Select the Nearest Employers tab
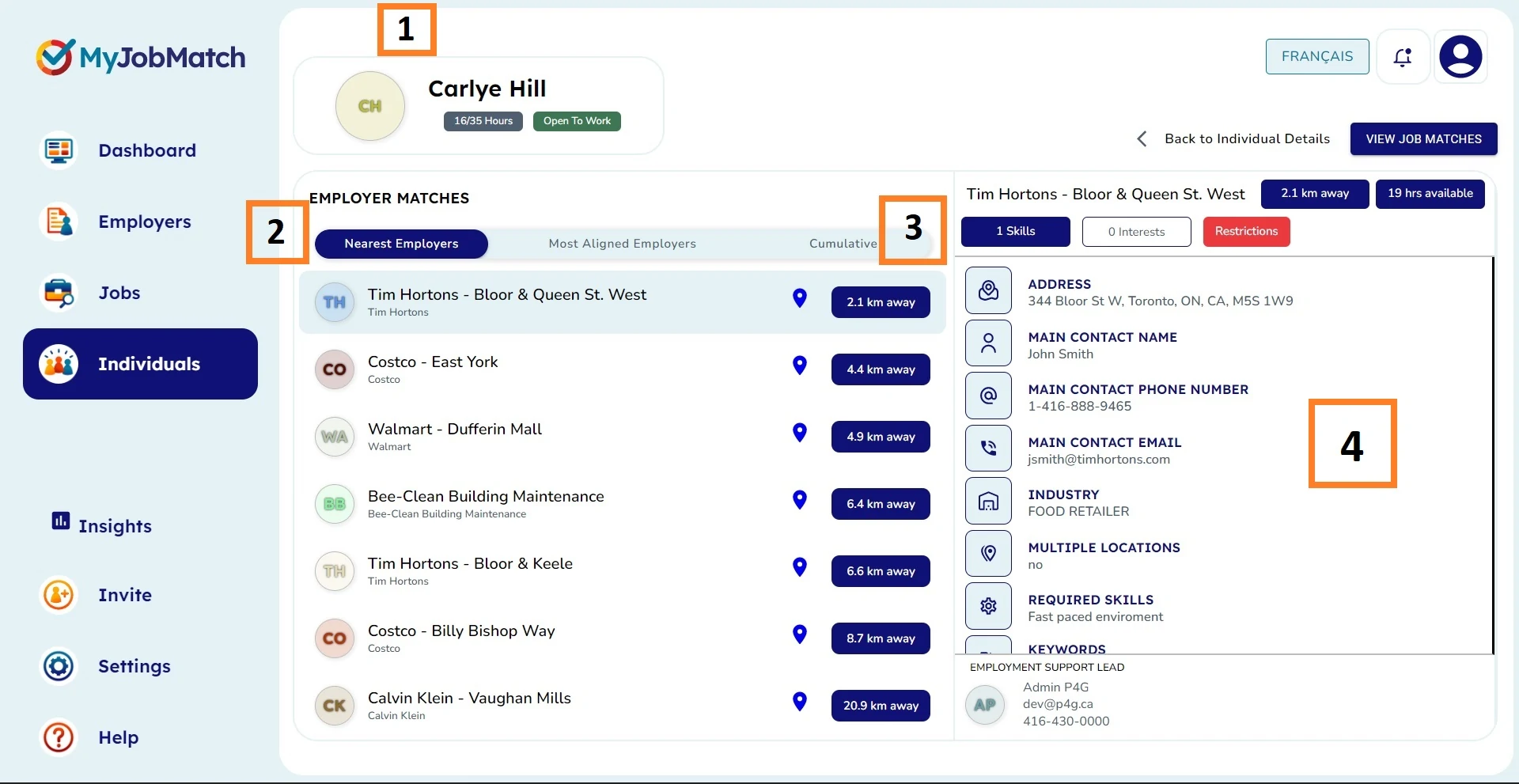 401,244
